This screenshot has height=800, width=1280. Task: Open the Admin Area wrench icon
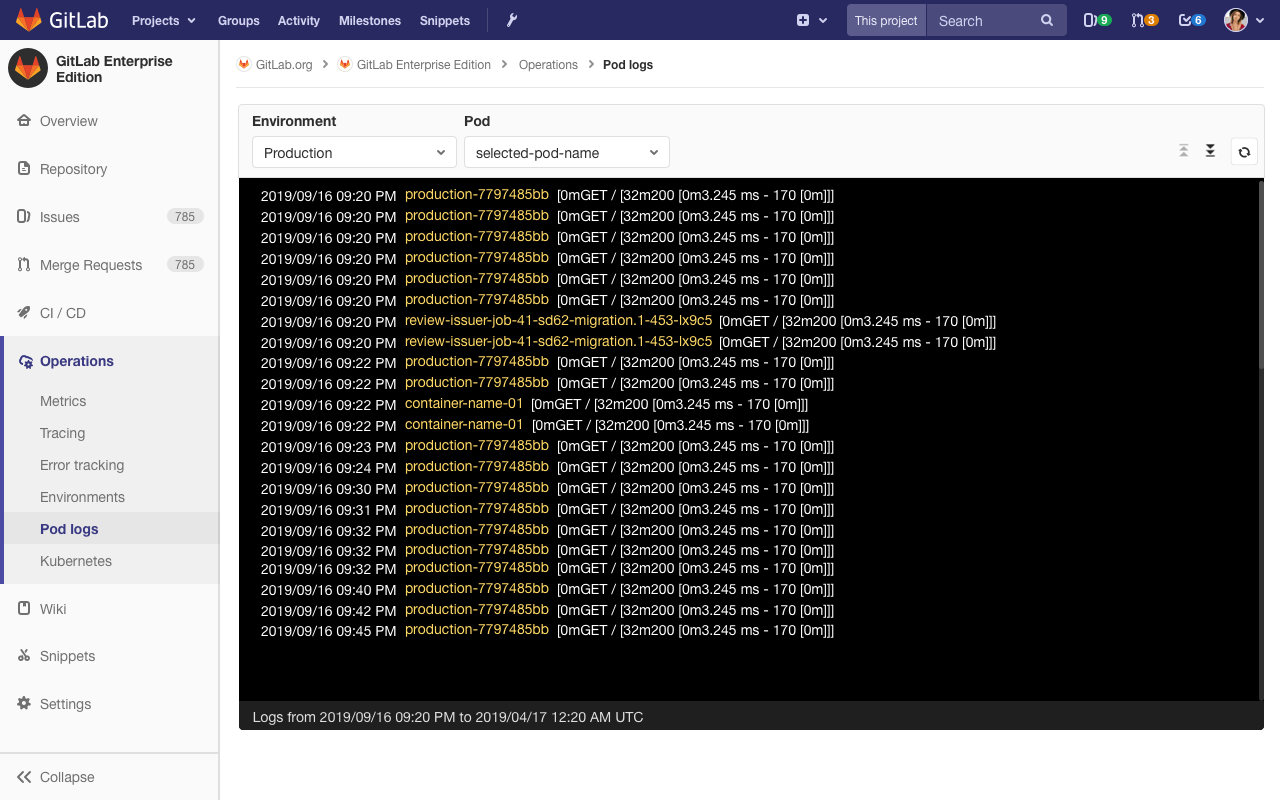[x=511, y=20]
